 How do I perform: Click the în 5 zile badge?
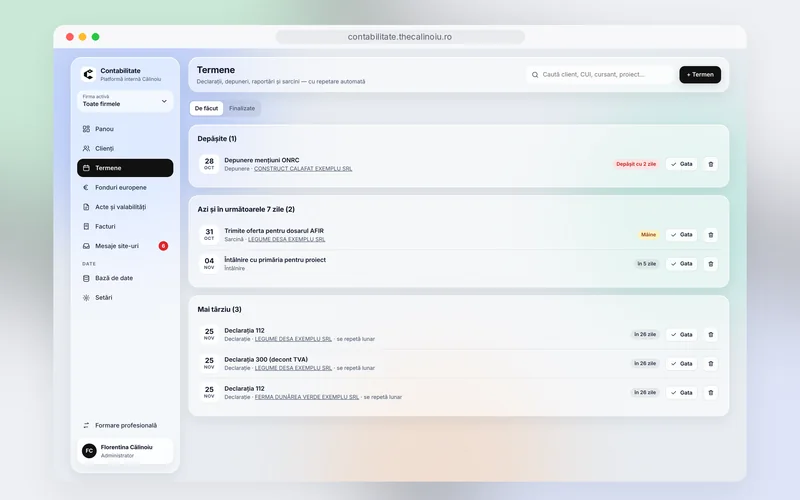646,264
